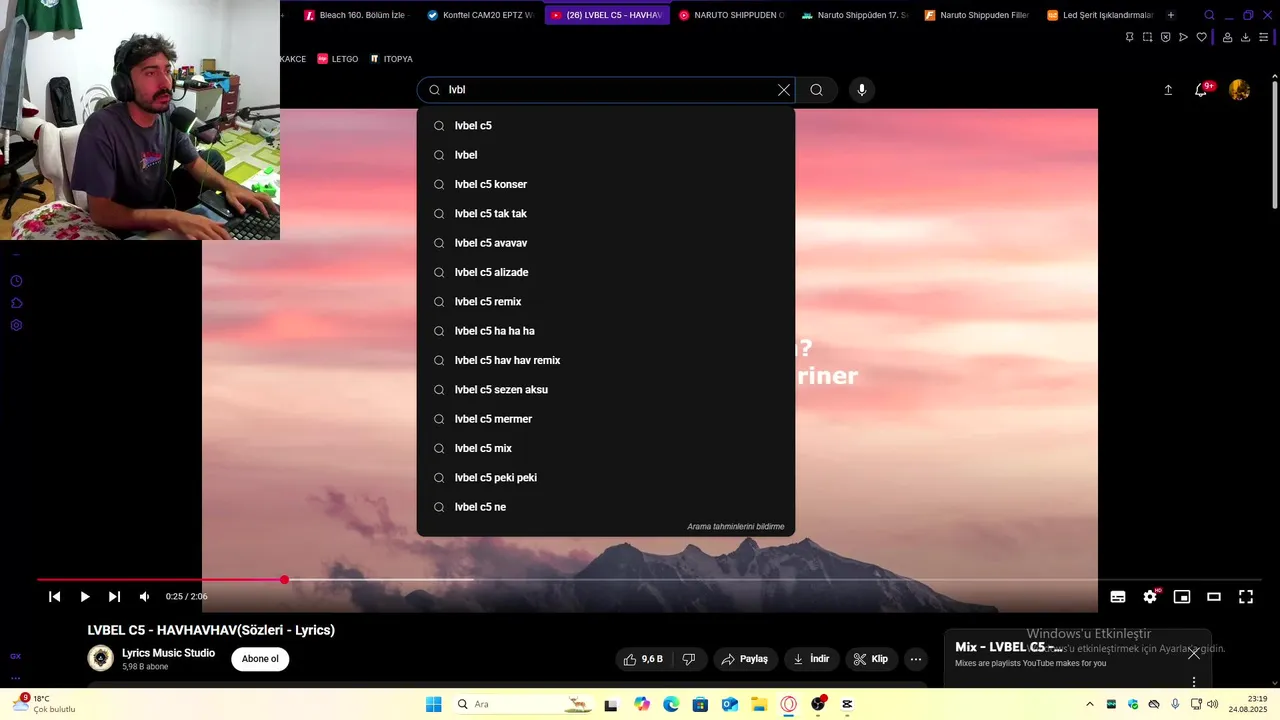
Task: Open the YouTube create/upload icon
Action: point(1168,90)
